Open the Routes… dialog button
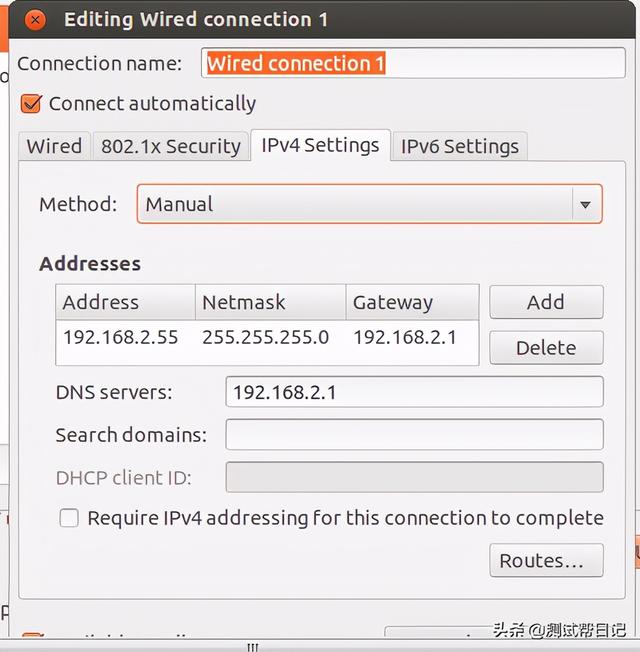Viewport: 640px width, 652px height. pyautogui.click(x=545, y=561)
